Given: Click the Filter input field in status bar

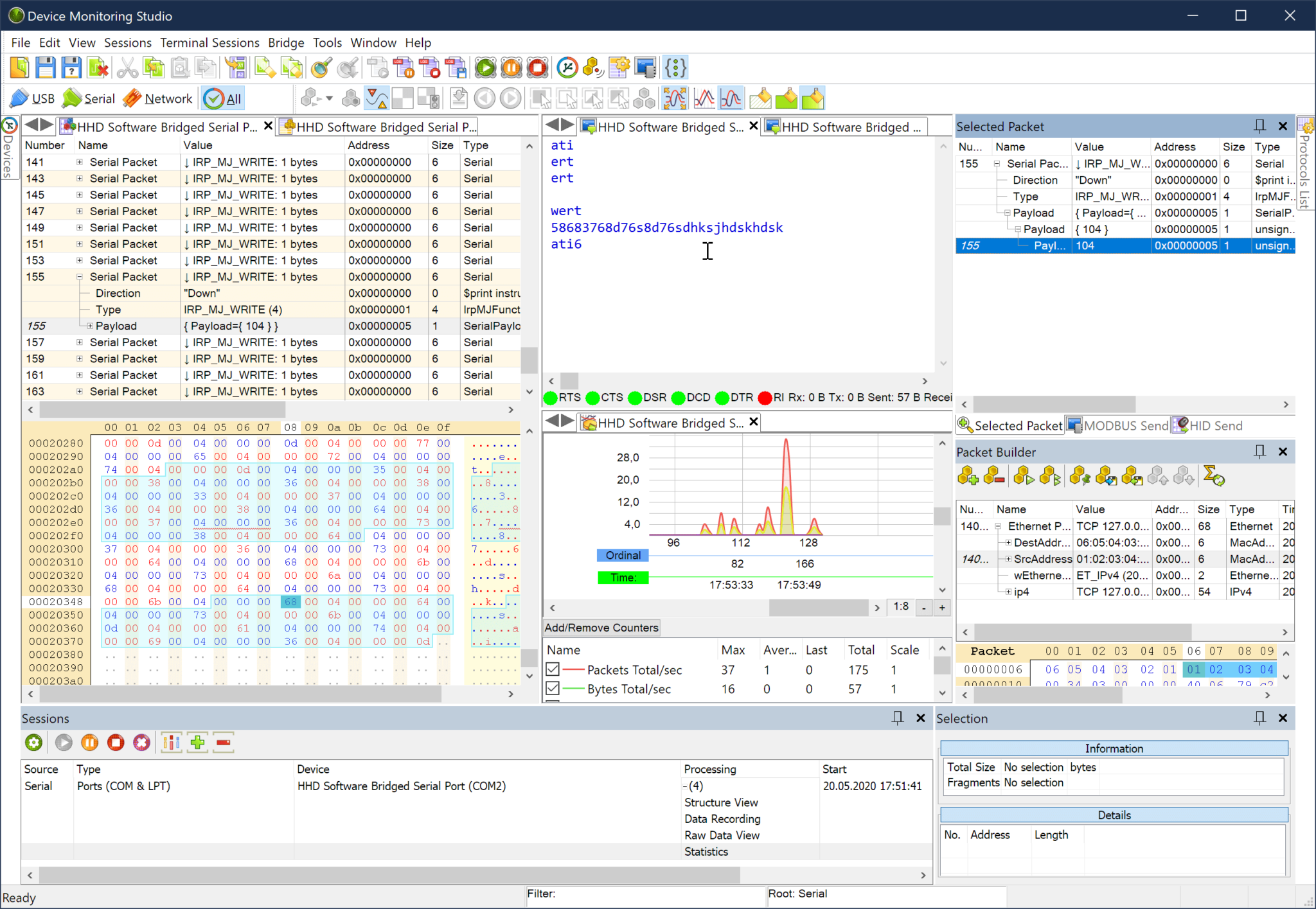Looking at the screenshot, I should pyautogui.click(x=645, y=894).
